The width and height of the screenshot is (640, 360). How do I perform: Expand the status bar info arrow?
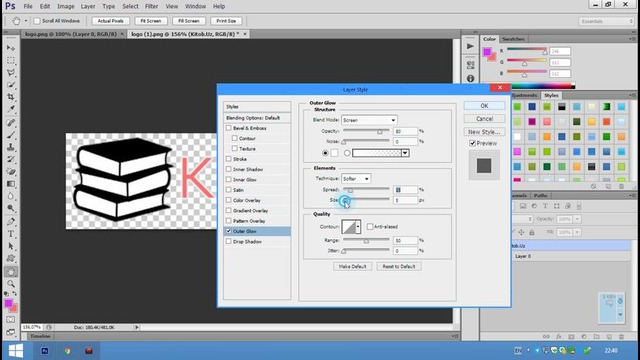click(137, 327)
